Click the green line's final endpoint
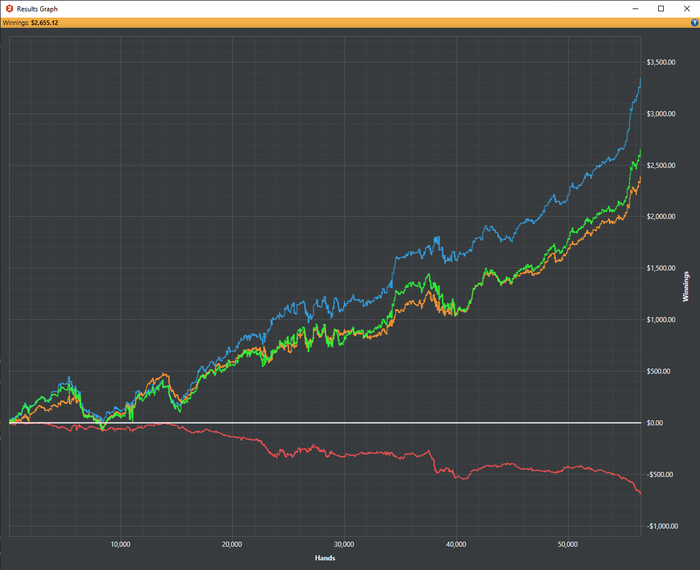 pyautogui.click(x=641, y=150)
